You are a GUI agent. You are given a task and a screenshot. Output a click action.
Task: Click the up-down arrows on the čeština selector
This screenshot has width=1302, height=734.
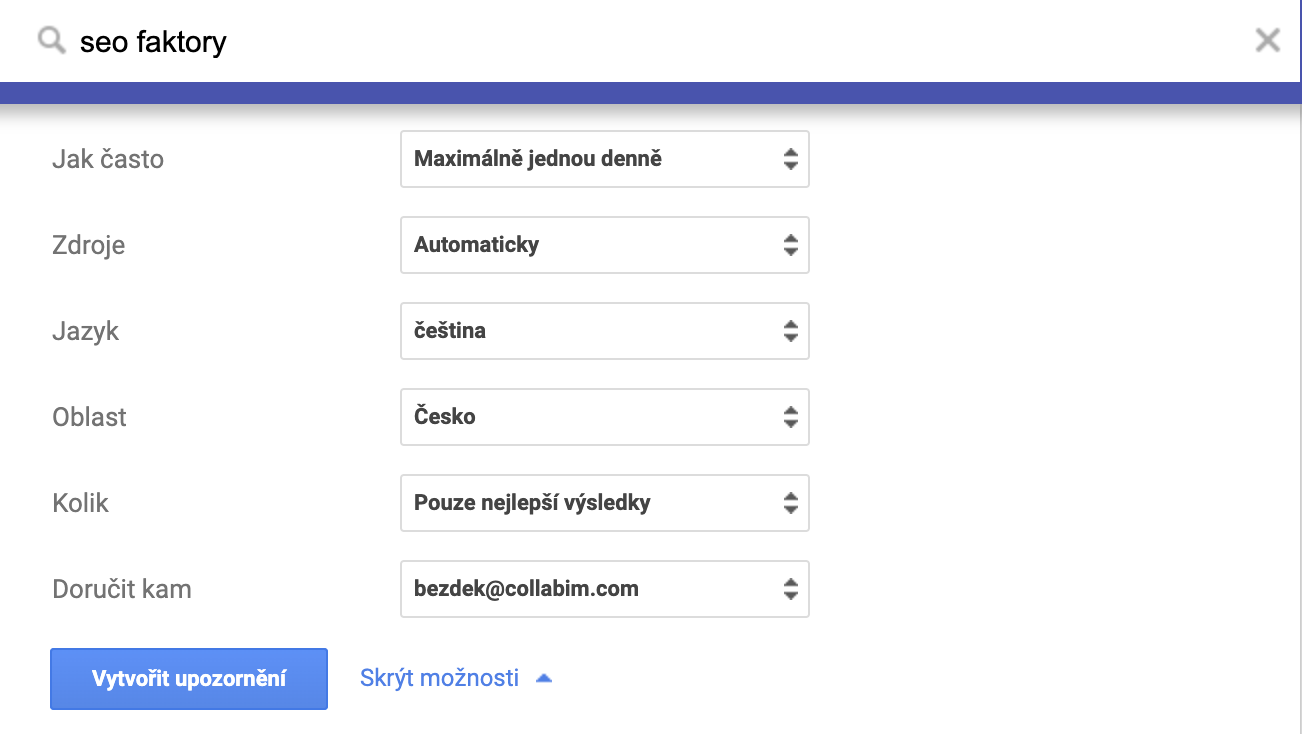coord(790,331)
